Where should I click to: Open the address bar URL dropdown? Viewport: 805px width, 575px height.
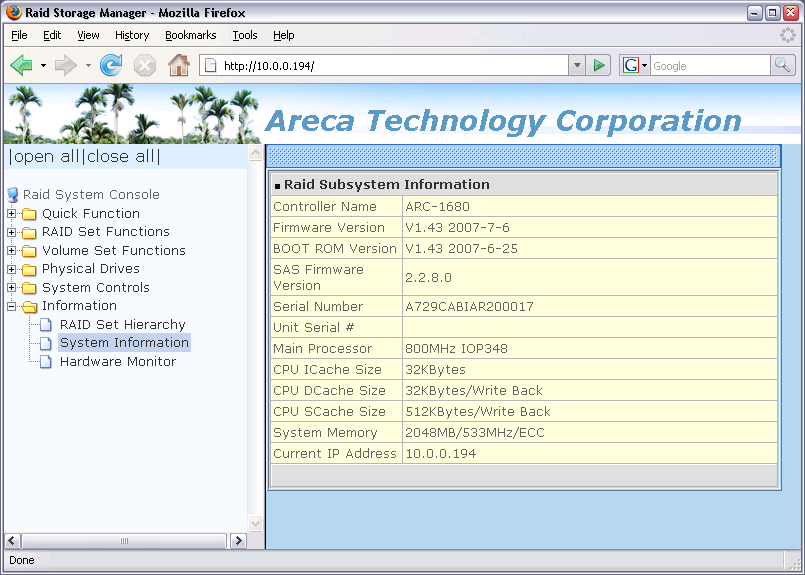click(x=577, y=65)
